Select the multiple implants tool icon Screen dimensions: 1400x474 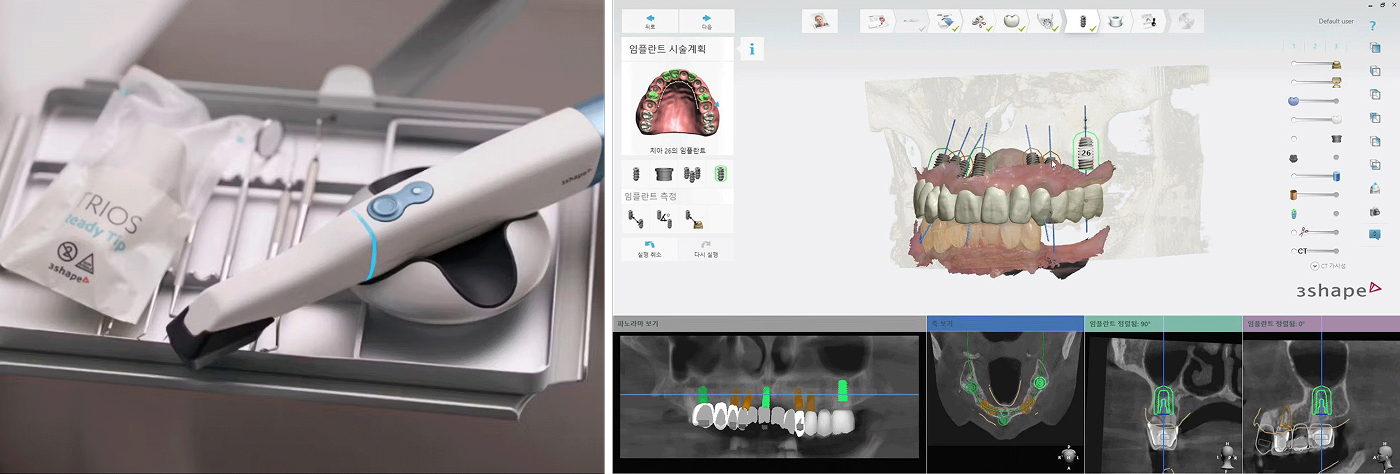coord(691,174)
